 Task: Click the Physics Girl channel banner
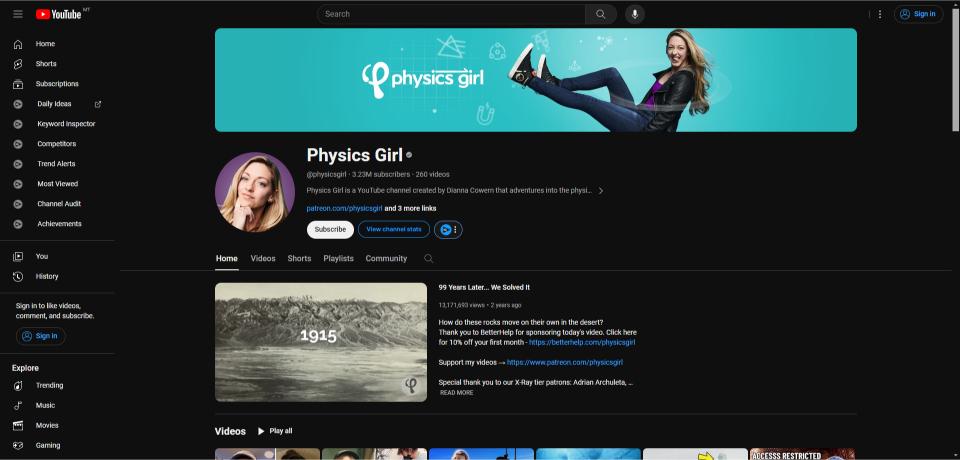536,80
